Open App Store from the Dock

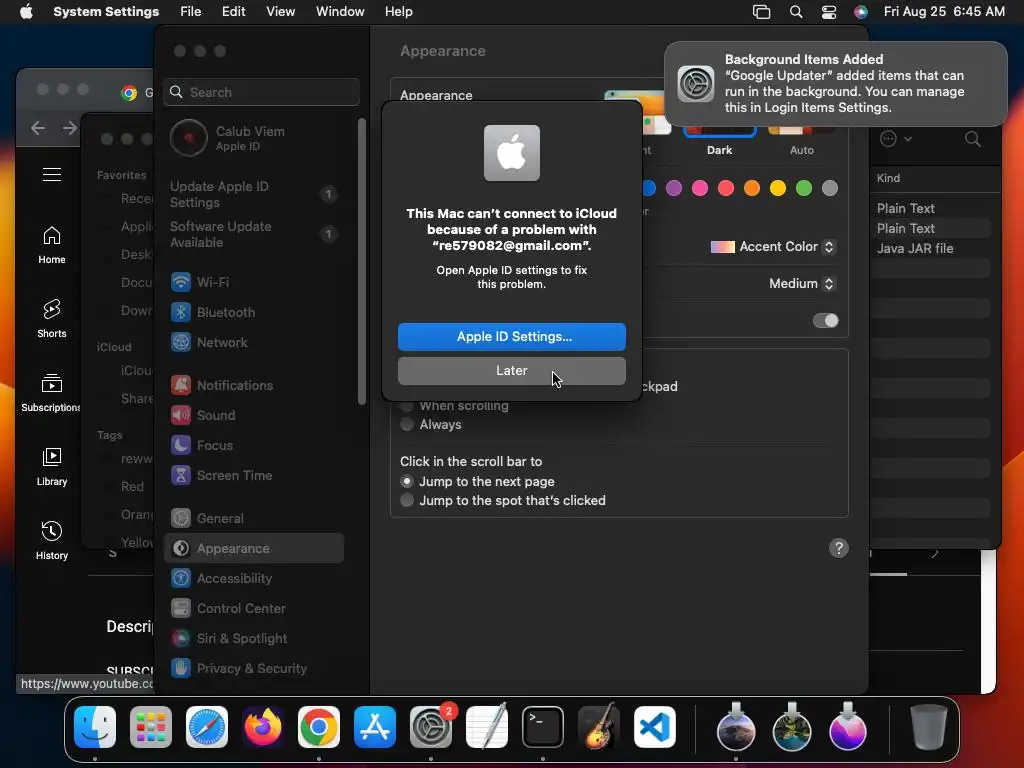tap(375, 727)
